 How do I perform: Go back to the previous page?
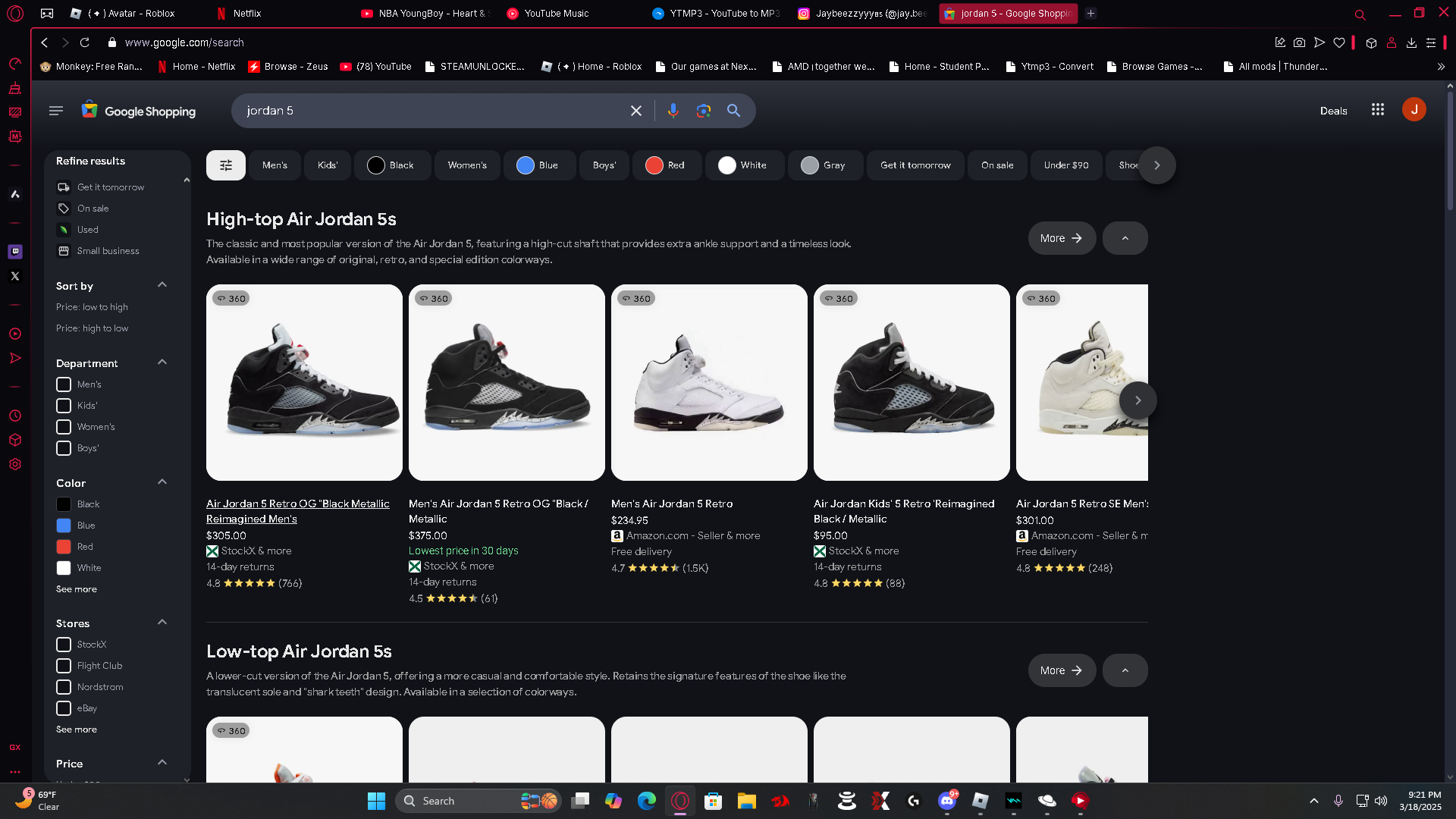[45, 42]
